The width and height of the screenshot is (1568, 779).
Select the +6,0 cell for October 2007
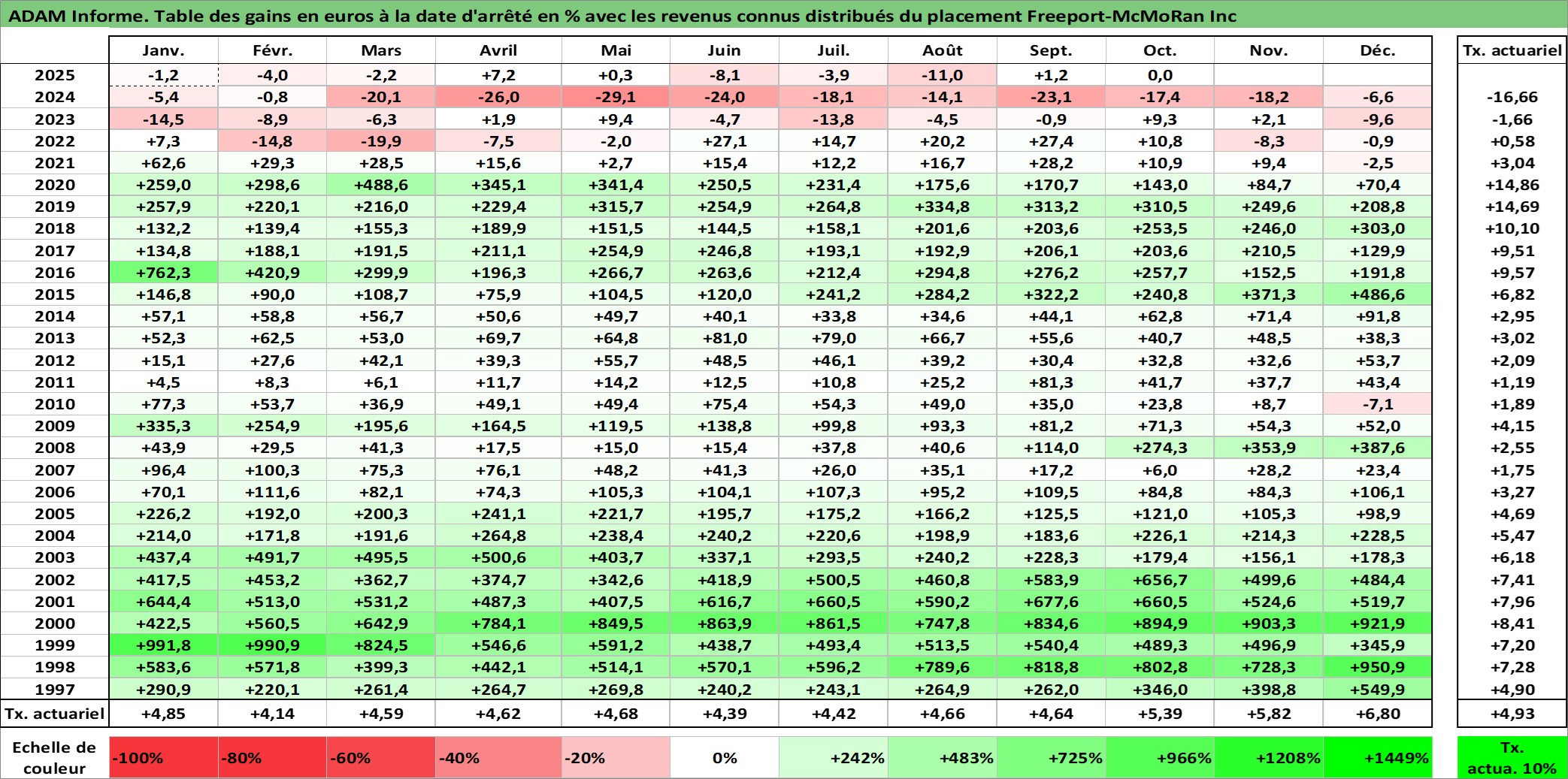(1160, 470)
